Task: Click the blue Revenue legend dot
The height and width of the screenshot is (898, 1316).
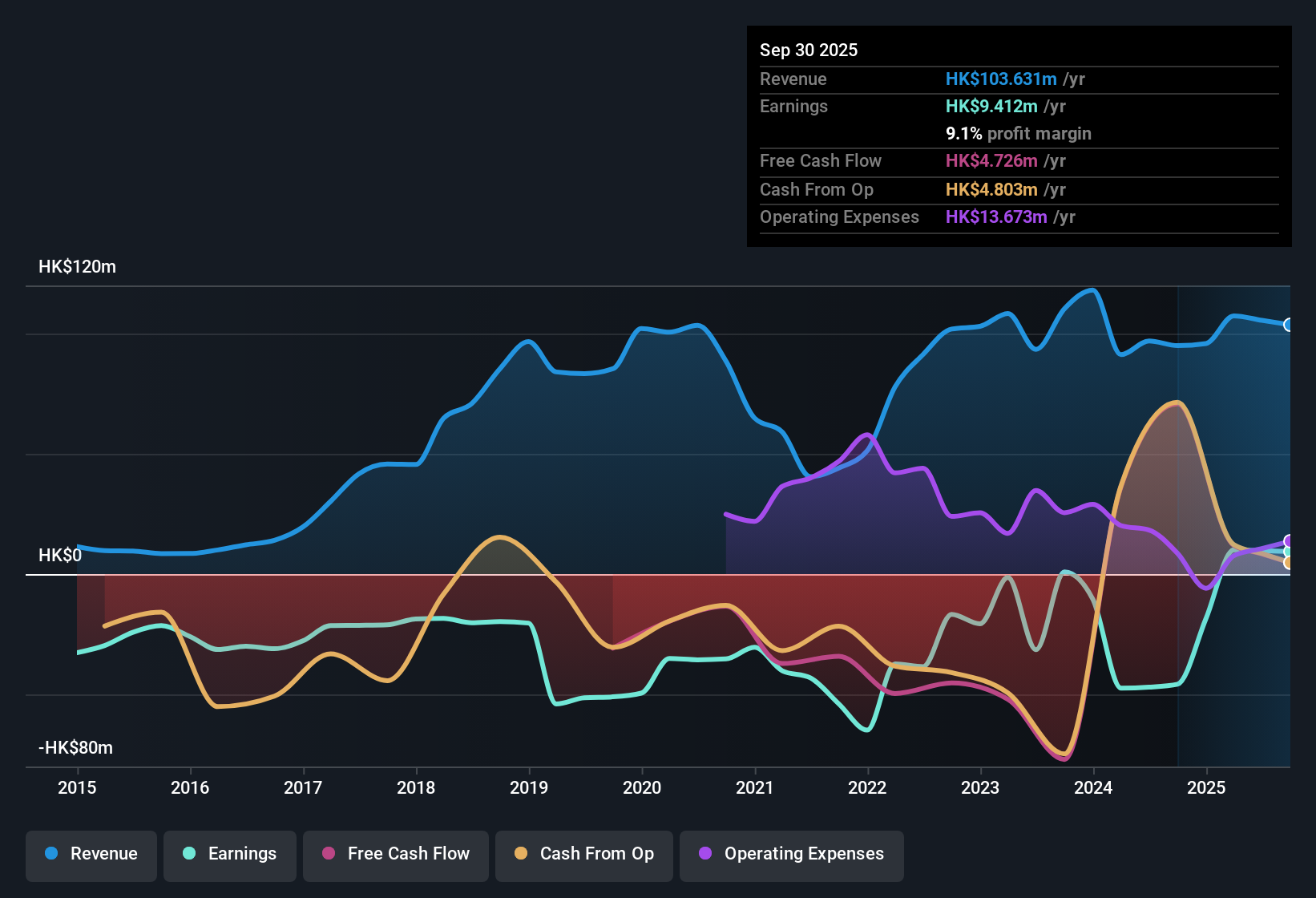Action: click(50, 854)
